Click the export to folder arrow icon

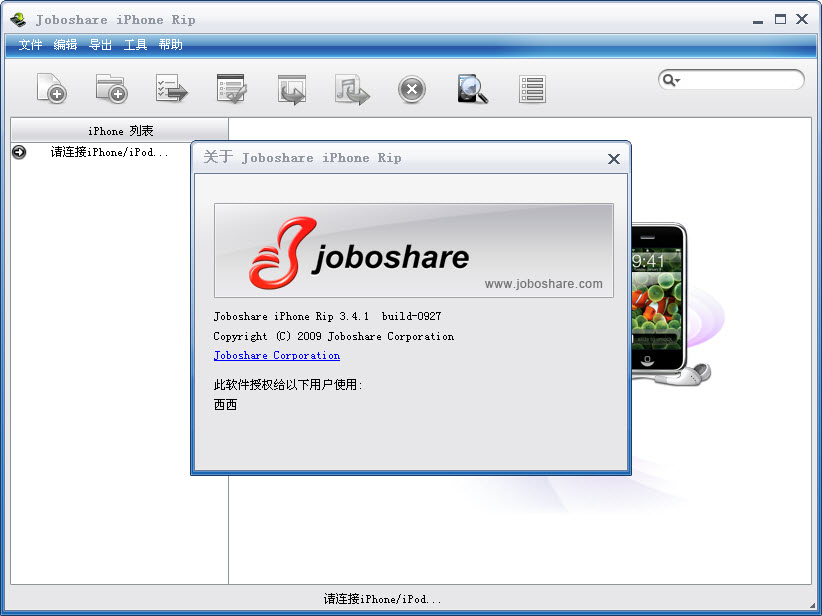tap(292, 89)
